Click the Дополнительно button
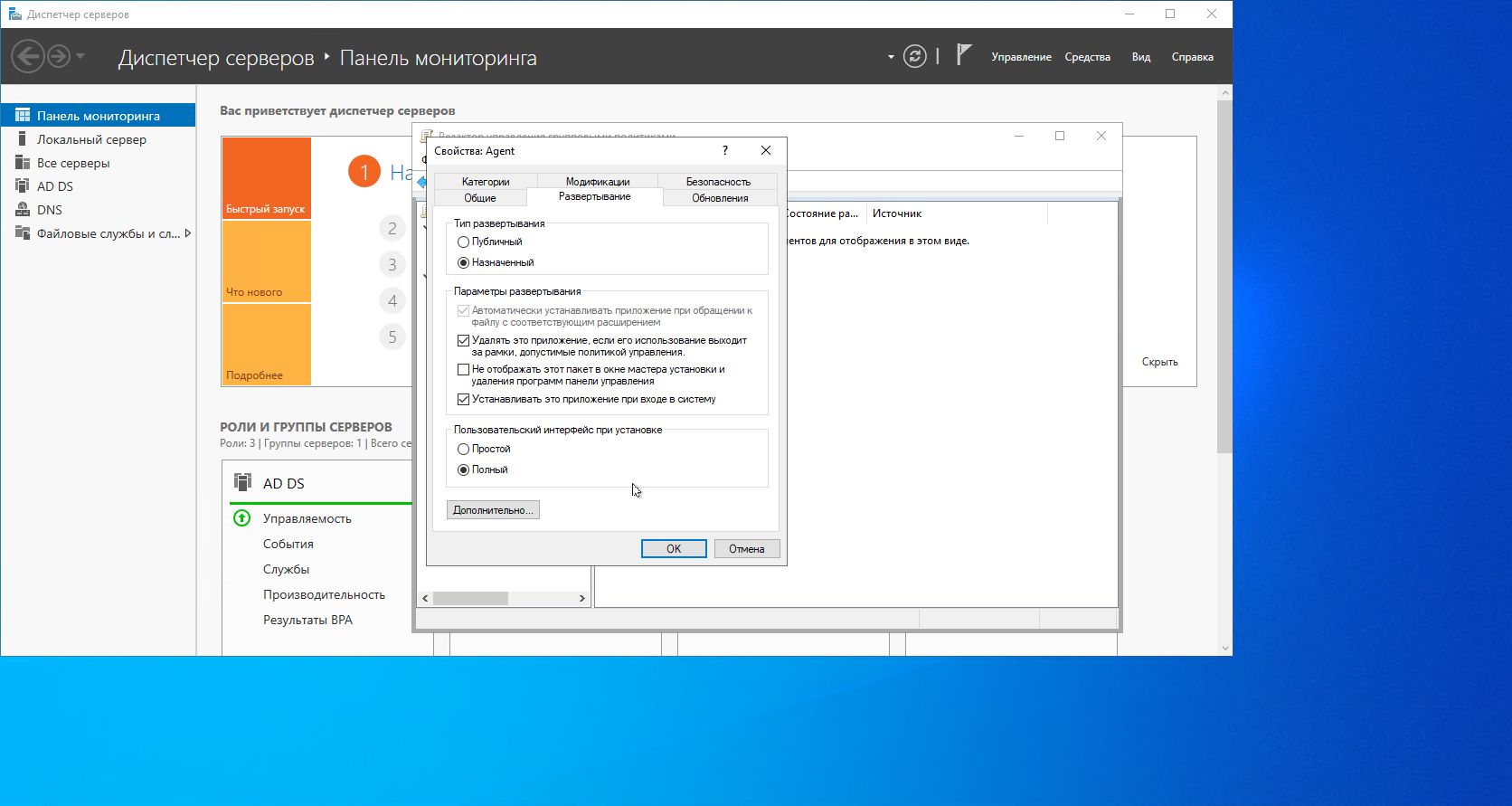The image size is (1512, 806). [x=493, y=510]
